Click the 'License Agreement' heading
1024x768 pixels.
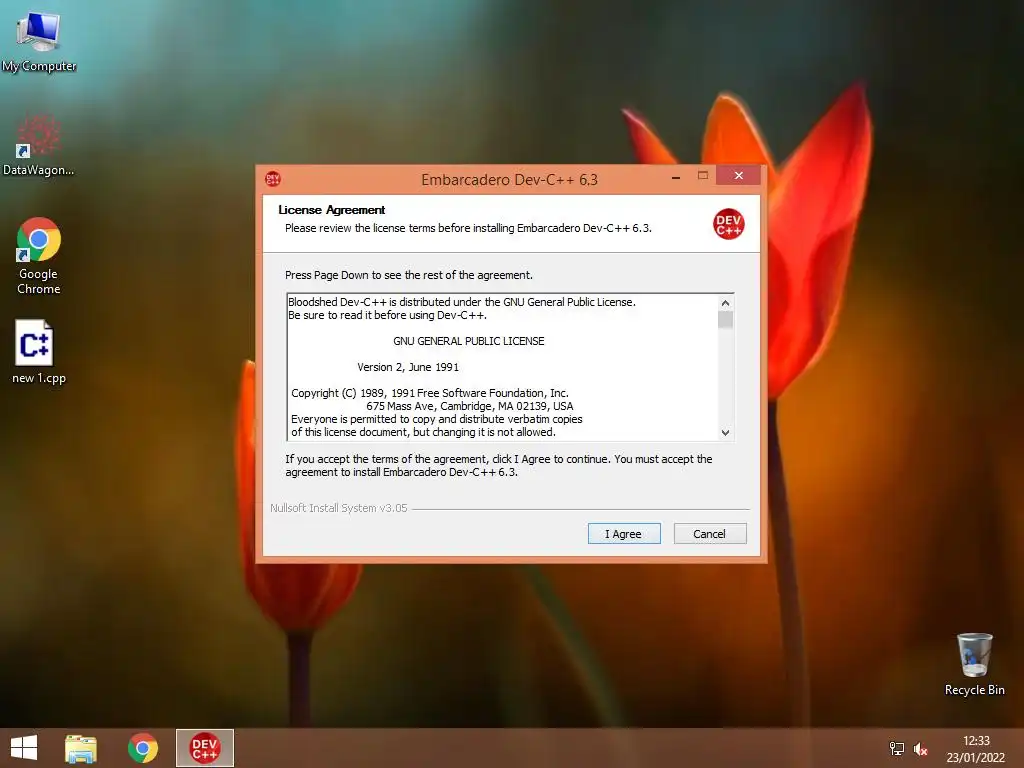pyautogui.click(x=332, y=210)
